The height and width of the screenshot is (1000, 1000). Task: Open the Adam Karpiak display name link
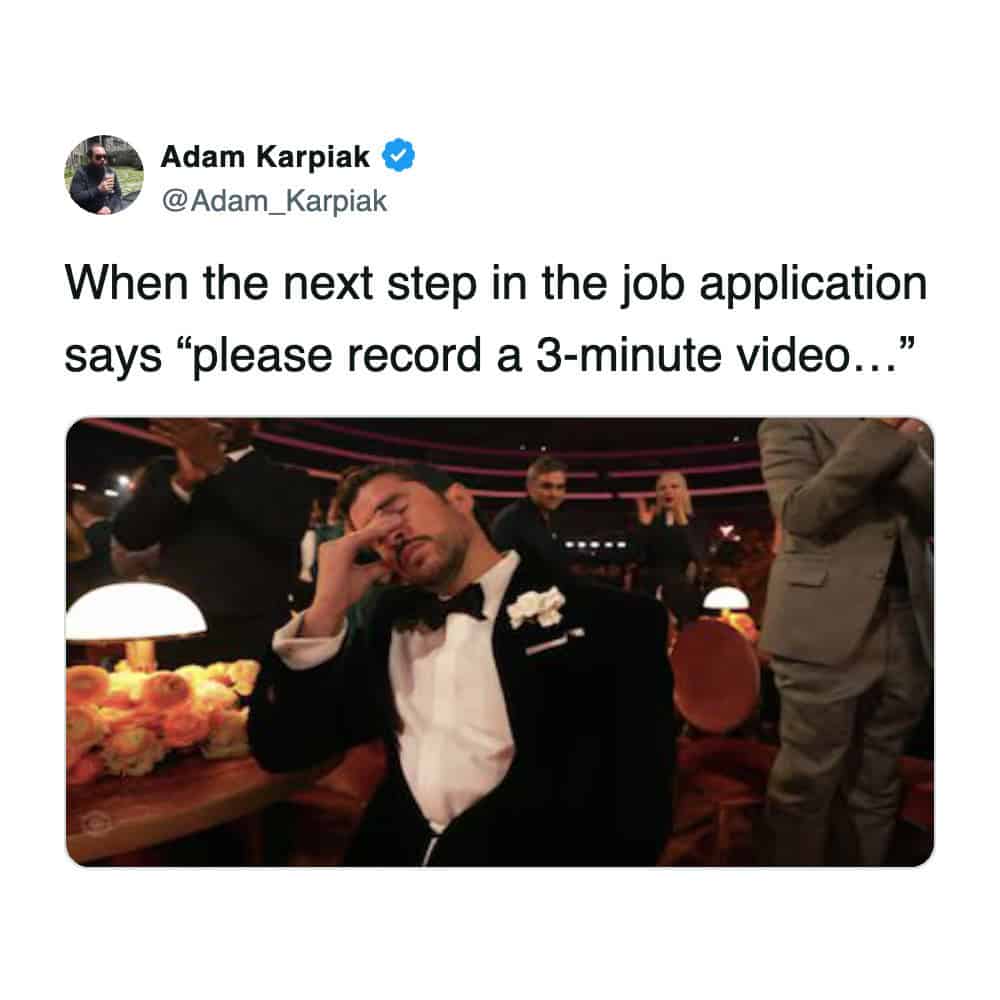click(265, 156)
